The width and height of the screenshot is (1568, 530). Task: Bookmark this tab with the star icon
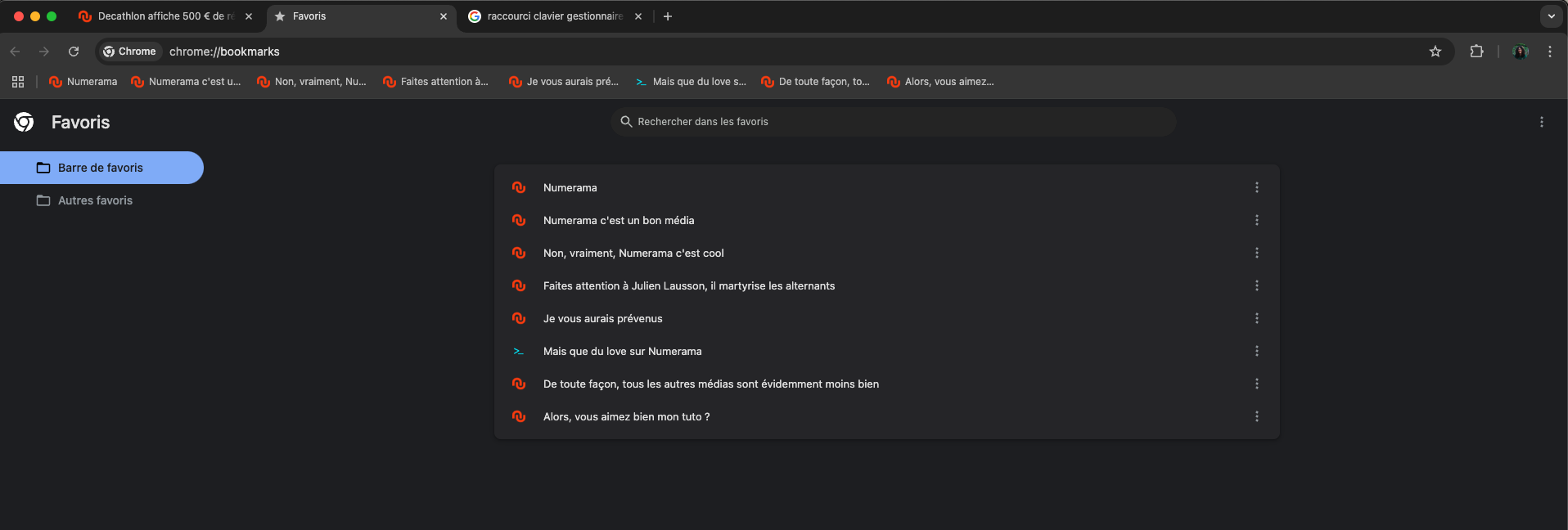click(x=1435, y=52)
